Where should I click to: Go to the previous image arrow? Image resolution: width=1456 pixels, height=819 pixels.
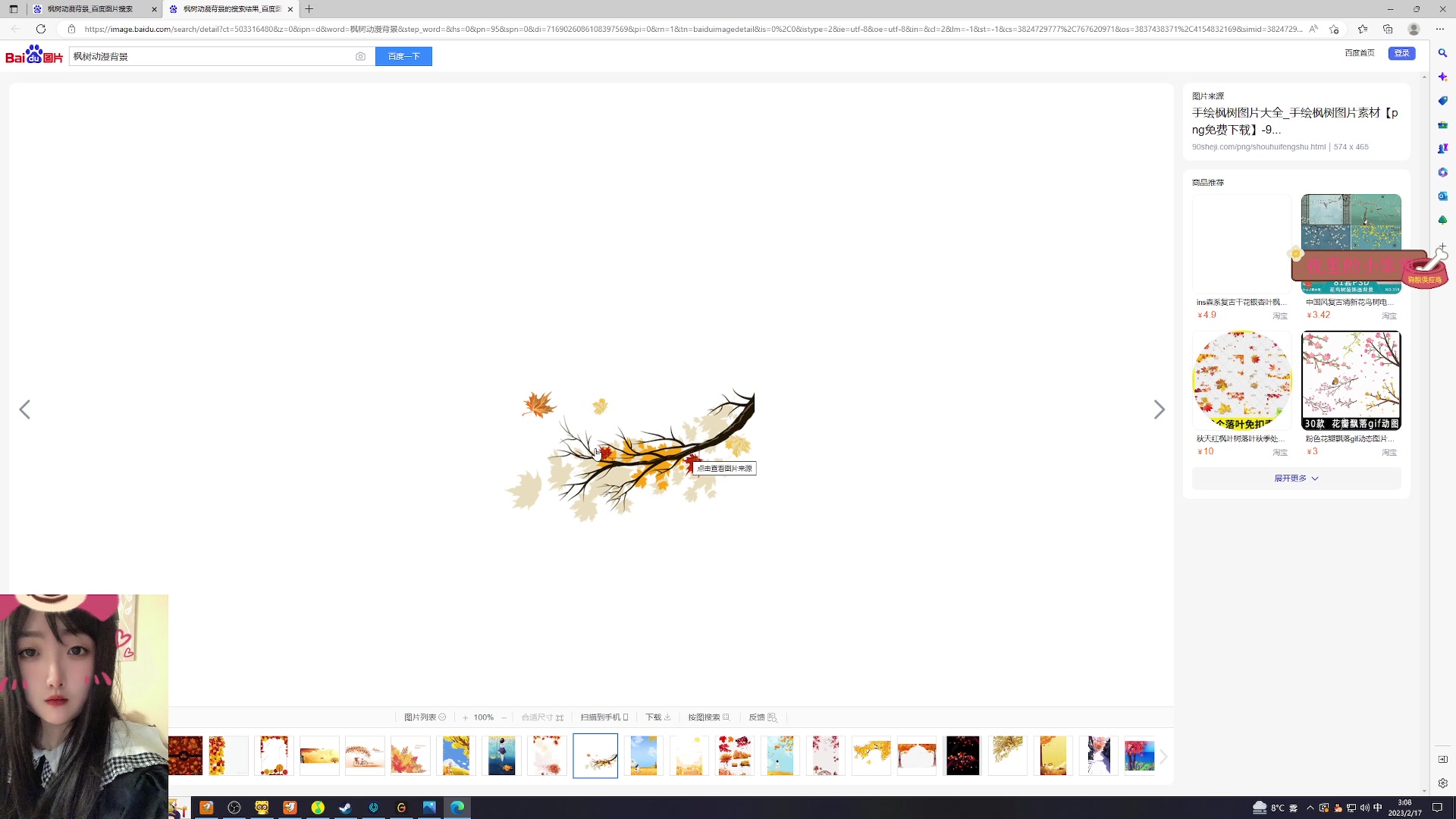pos(25,409)
